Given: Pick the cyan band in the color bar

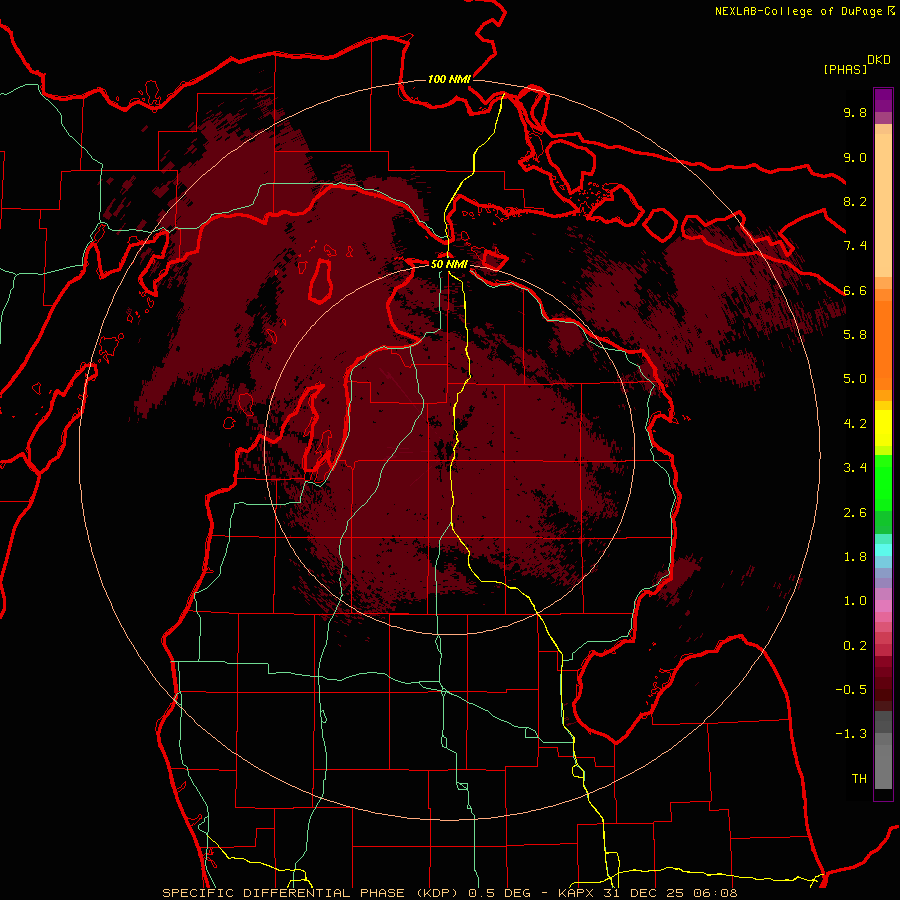Looking at the screenshot, I should [x=883, y=549].
